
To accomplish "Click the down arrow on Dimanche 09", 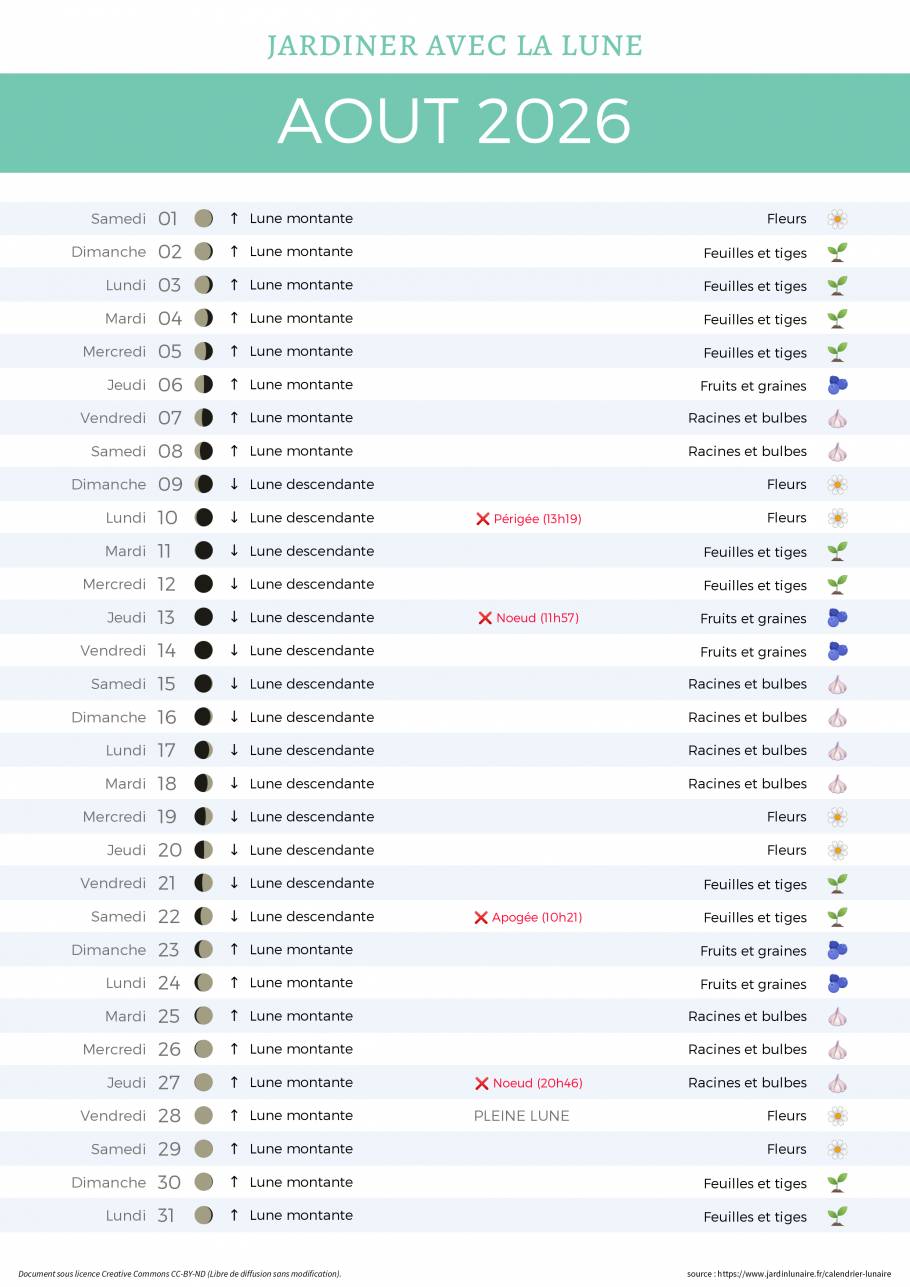I will tap(234, 484).
